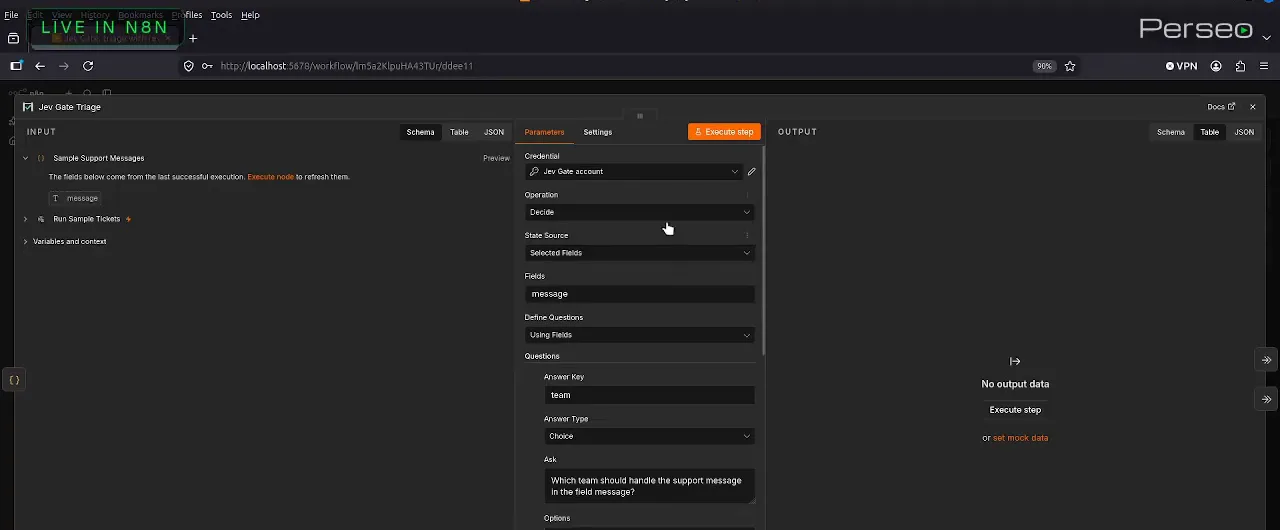Open options dots beside Operation label
The image size is (1280, 530).
click(747, 195)
